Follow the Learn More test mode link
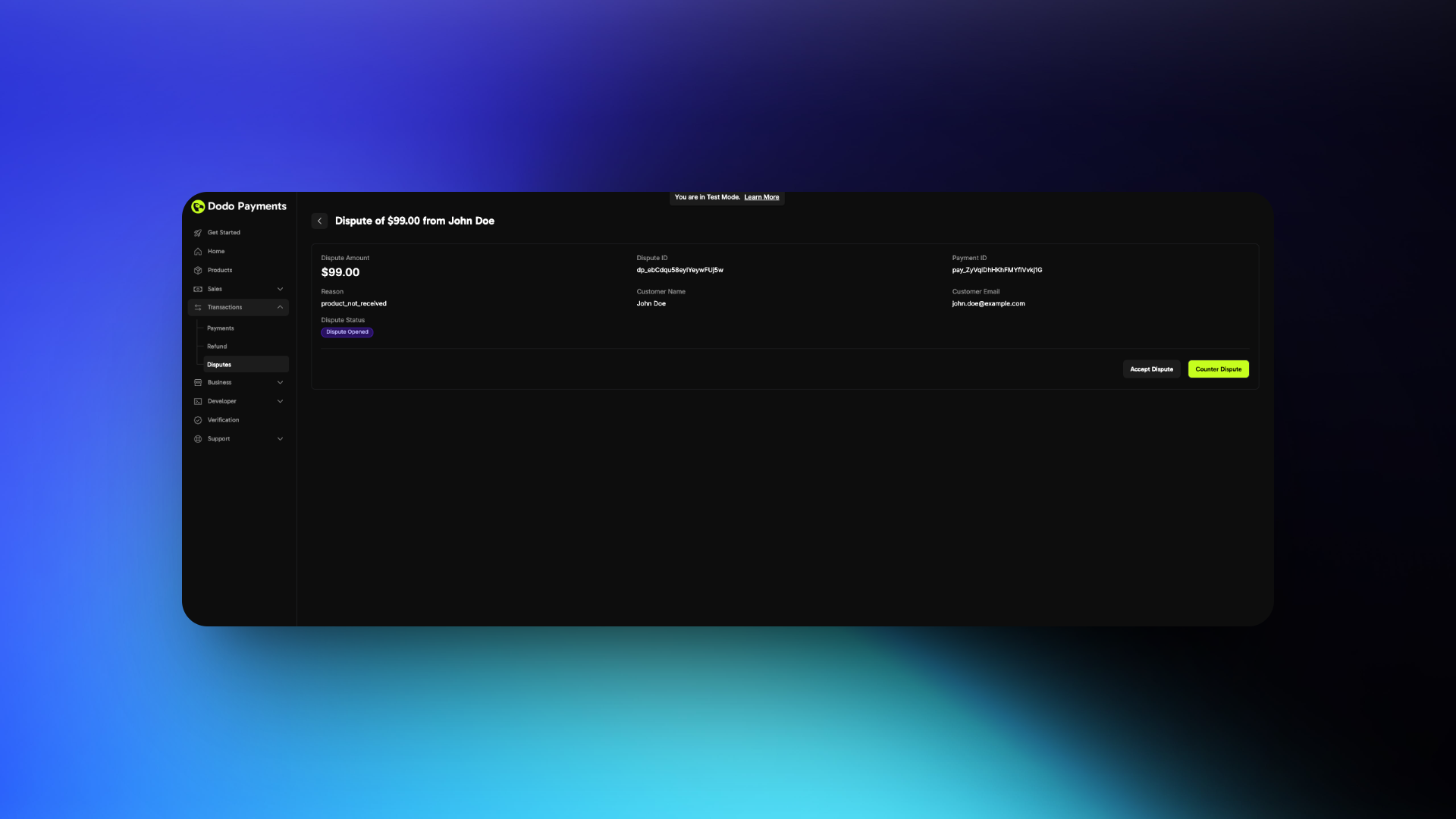This screenshot has height=819, width=1456. click(x=761, y=197)
